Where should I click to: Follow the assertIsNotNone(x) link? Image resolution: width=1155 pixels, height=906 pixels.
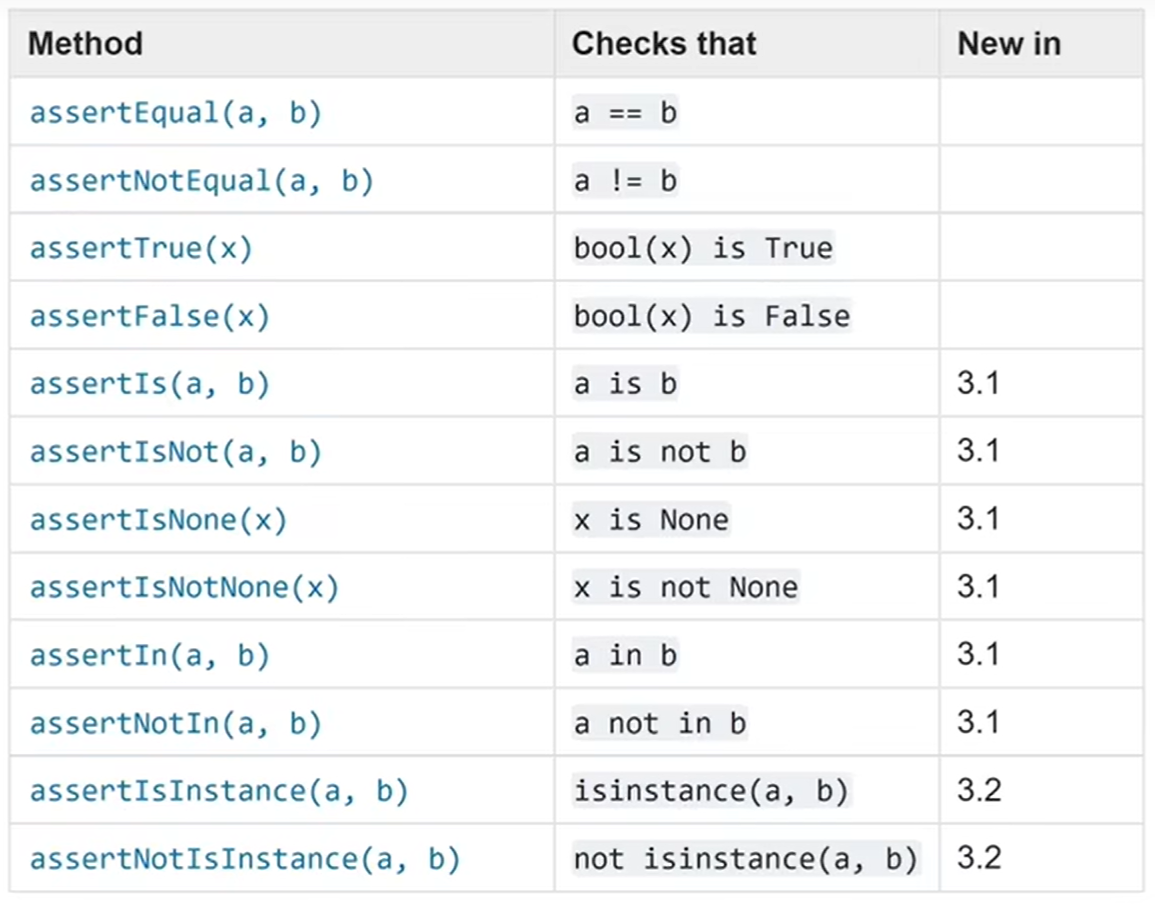point(184,587)
